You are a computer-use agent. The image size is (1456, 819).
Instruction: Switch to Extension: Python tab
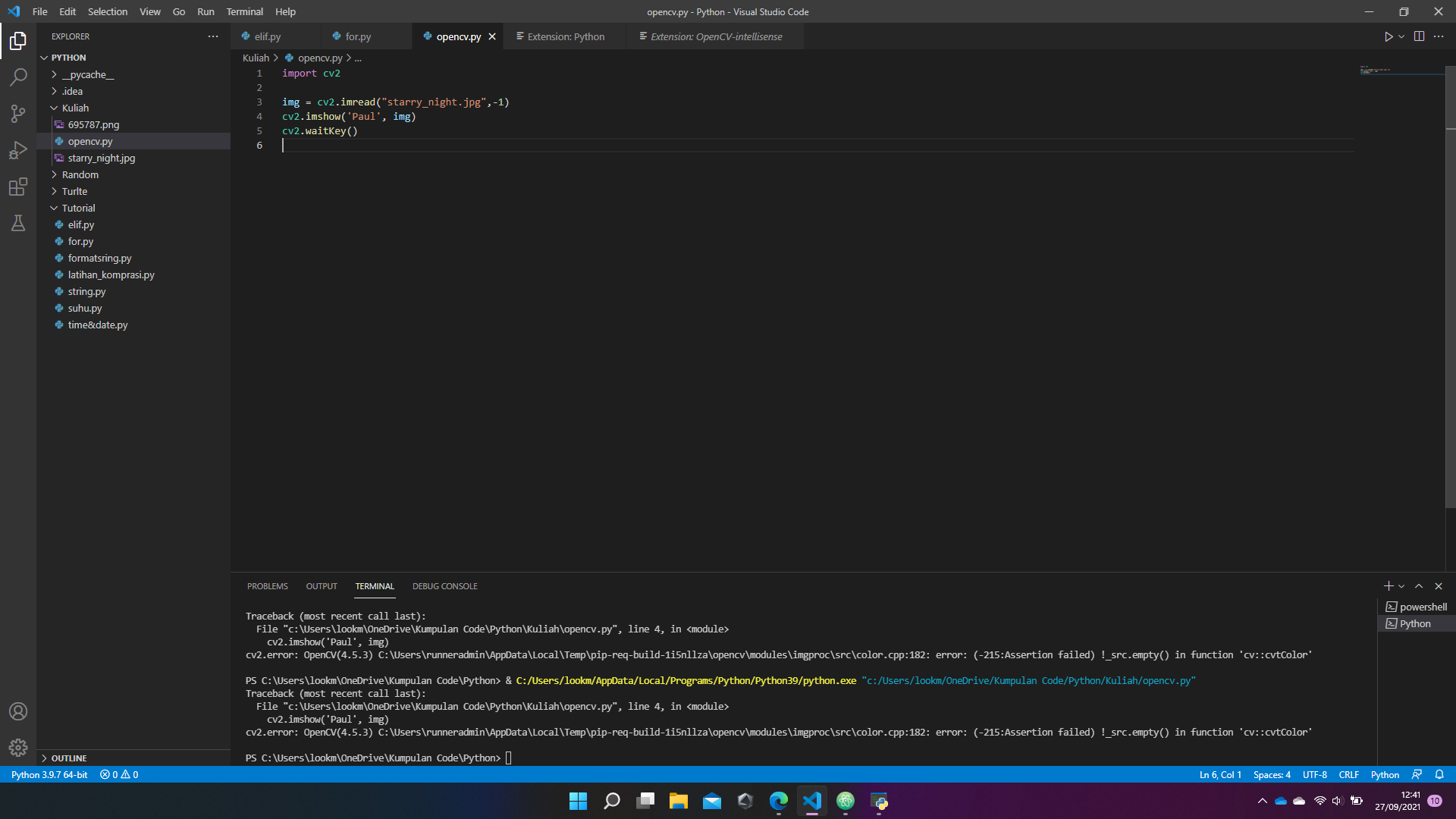pos(566,36)
